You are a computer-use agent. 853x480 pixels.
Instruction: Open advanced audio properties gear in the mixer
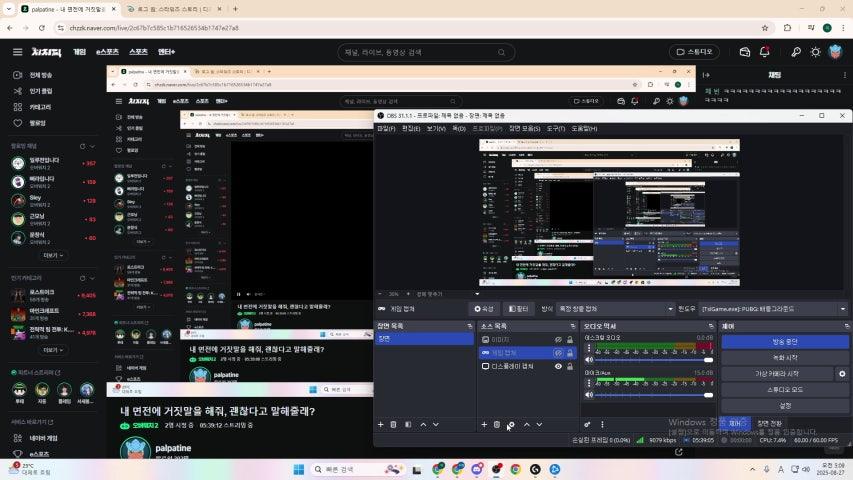tap(588, 424)
